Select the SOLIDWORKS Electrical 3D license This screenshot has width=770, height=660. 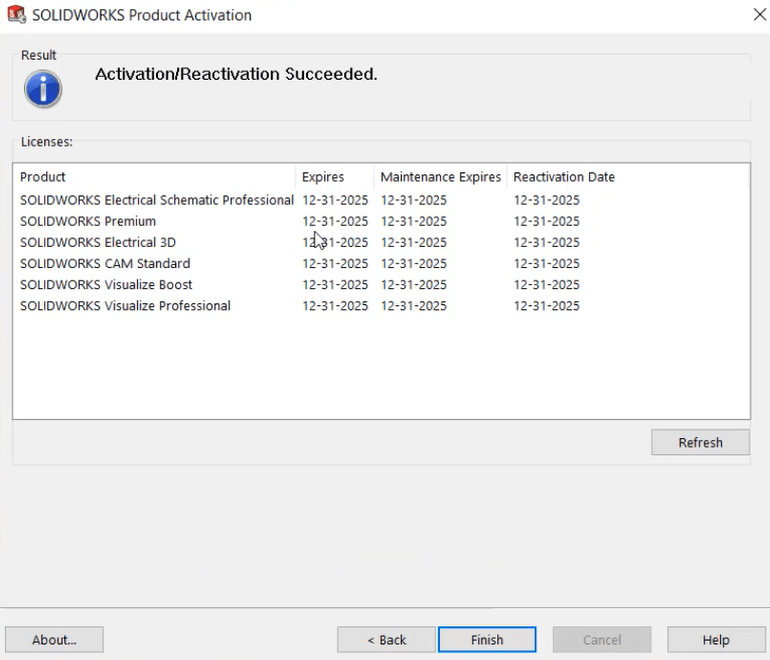(98, 242)
